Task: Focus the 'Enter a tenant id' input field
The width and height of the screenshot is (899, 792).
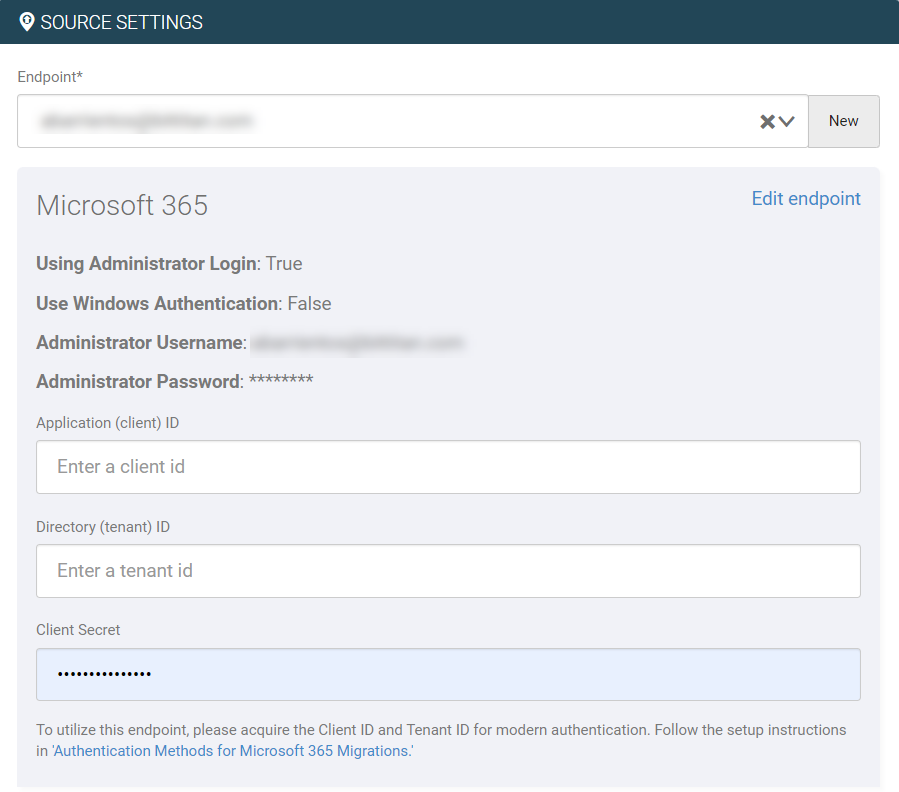Action: pyautogui.click(x=448, y=571)
